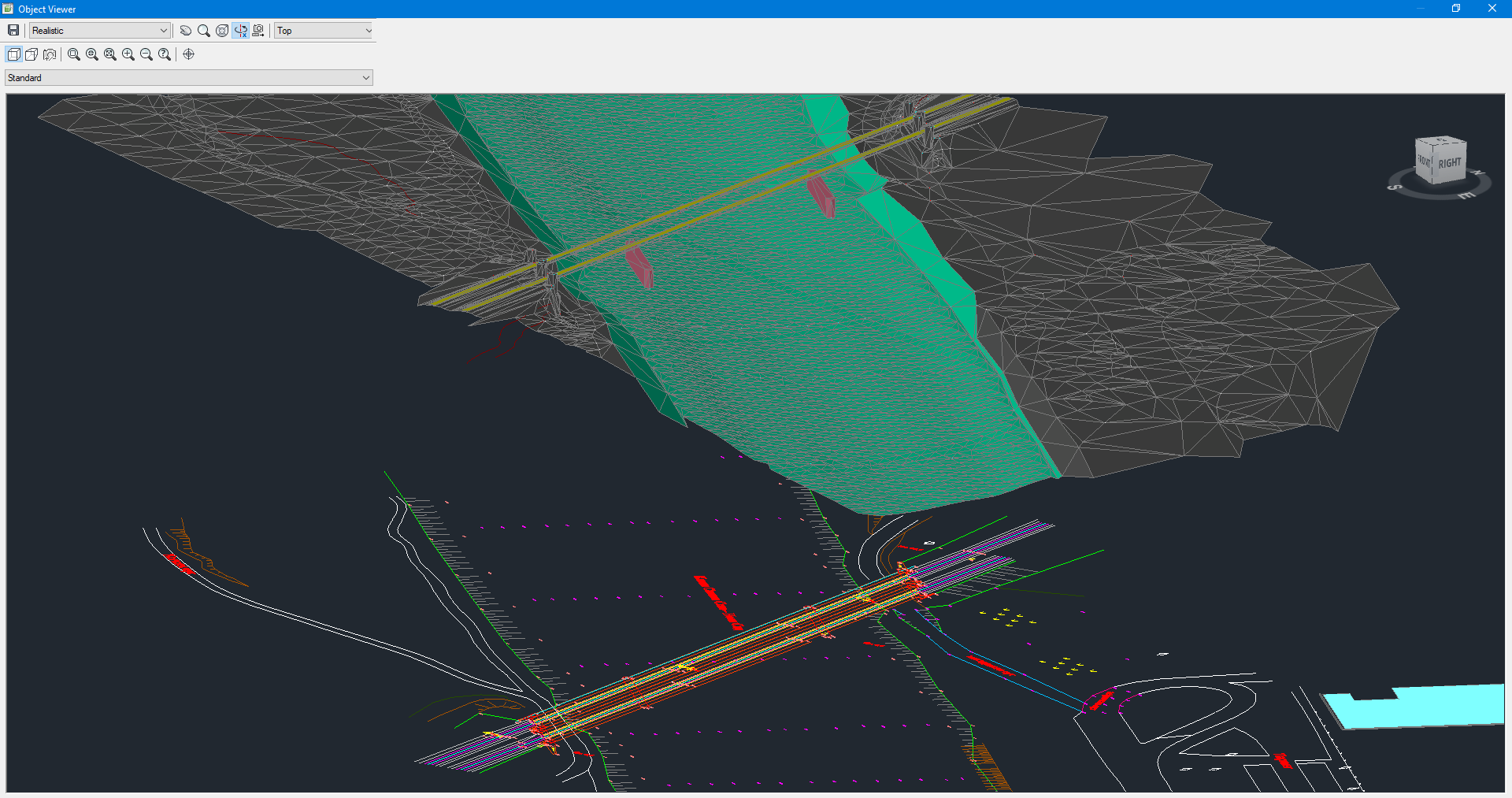Click the Zoom Center icon
The width and height of the screenshot is (1512, 798).
tap(92, 54)
